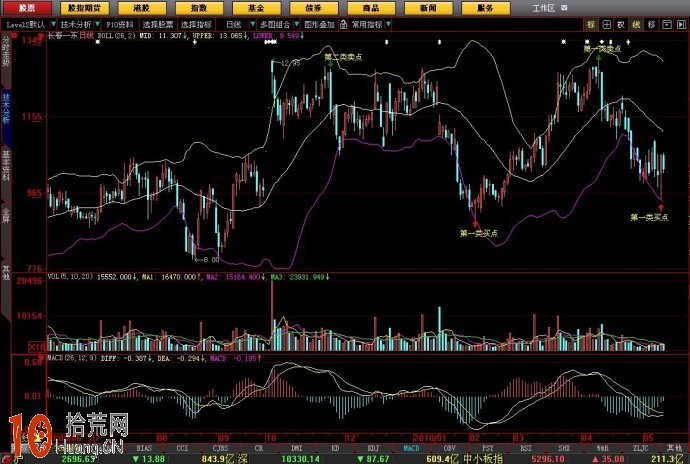This screenshot has width=690, height=464.
Task: Click the F10资料 button
Action: [120, 25]
